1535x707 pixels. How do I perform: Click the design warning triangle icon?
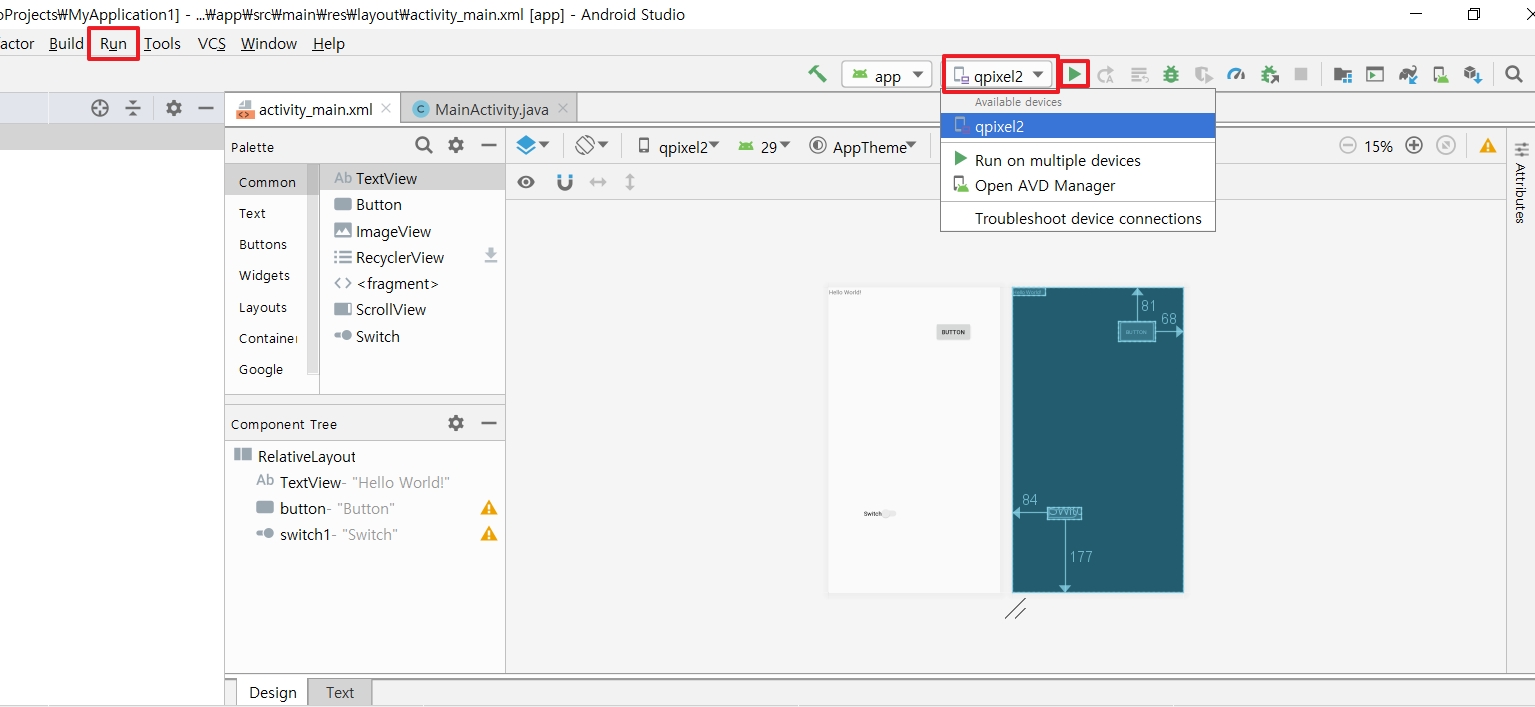point(1488,146)
